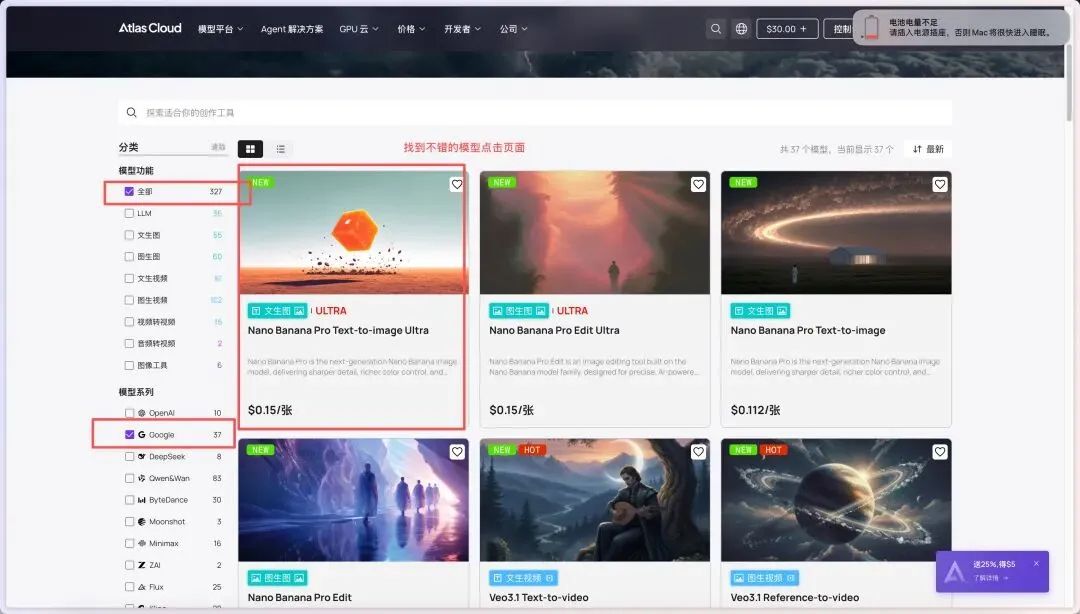Image resolution: width=1080 pixels, height=614 pixels.
Task: Uncheck the Google series checkbox
Action: [x=129, y=435]
